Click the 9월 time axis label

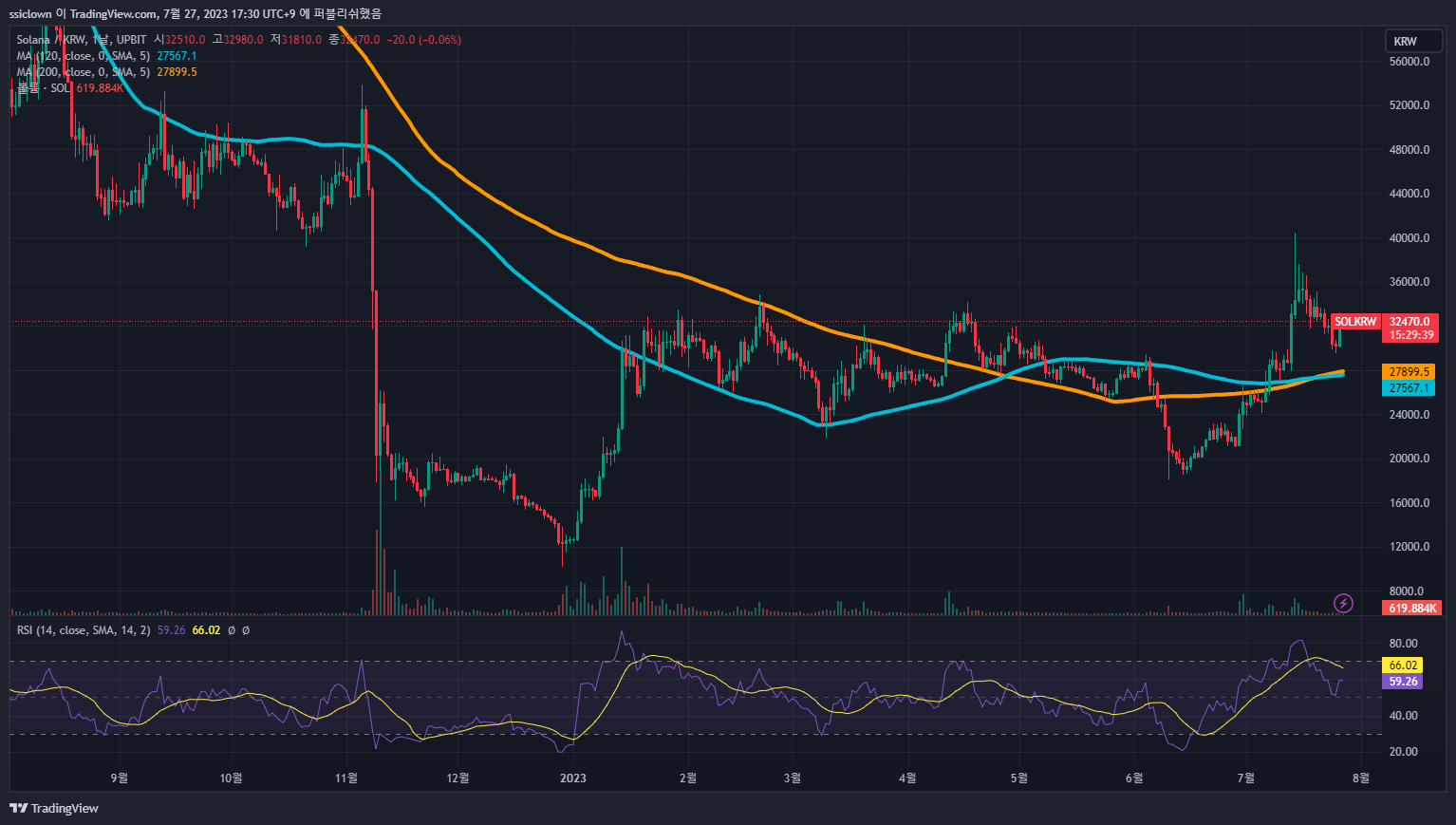(119, 778)
